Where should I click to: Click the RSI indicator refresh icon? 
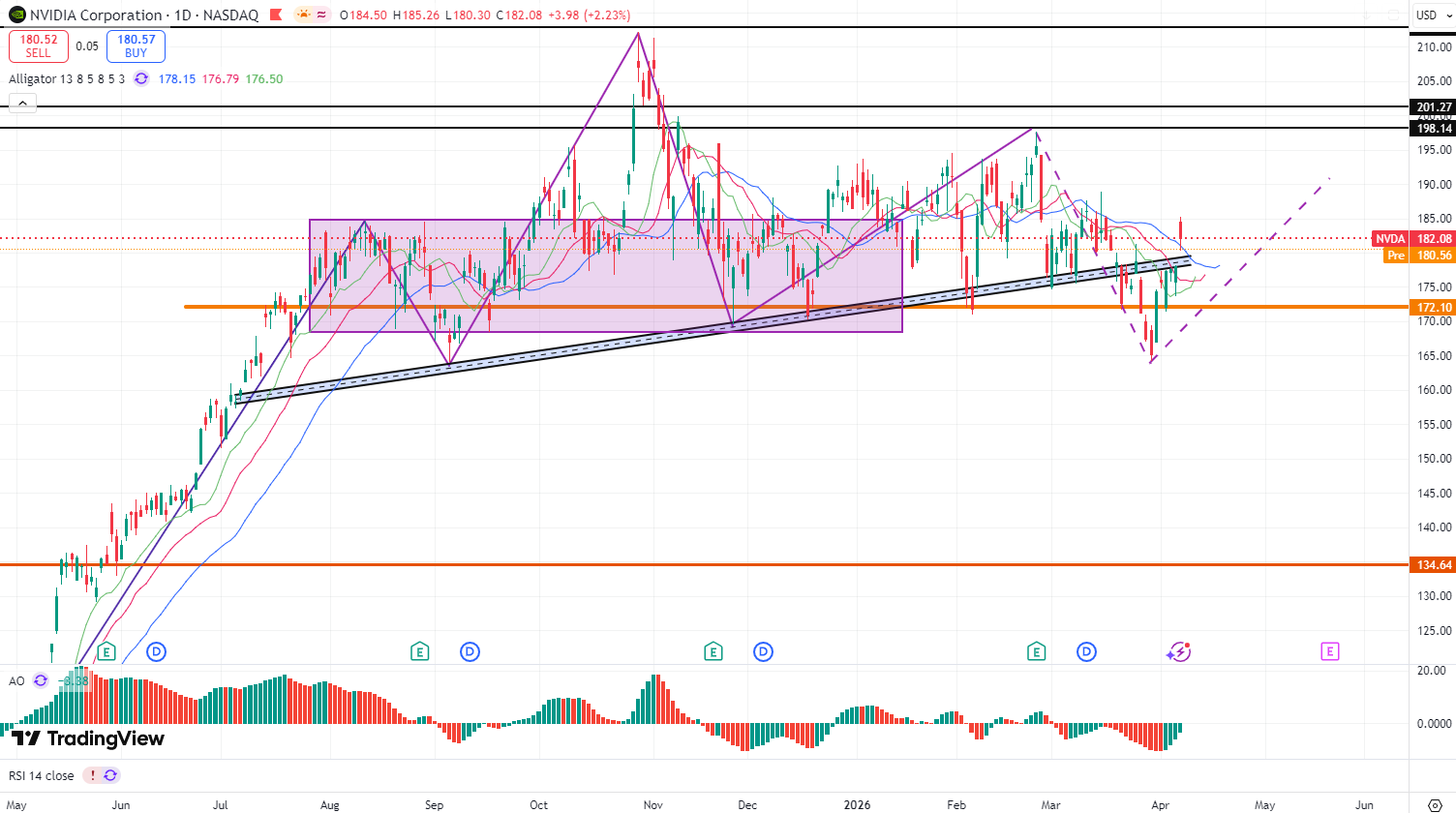tap(110, 775)
